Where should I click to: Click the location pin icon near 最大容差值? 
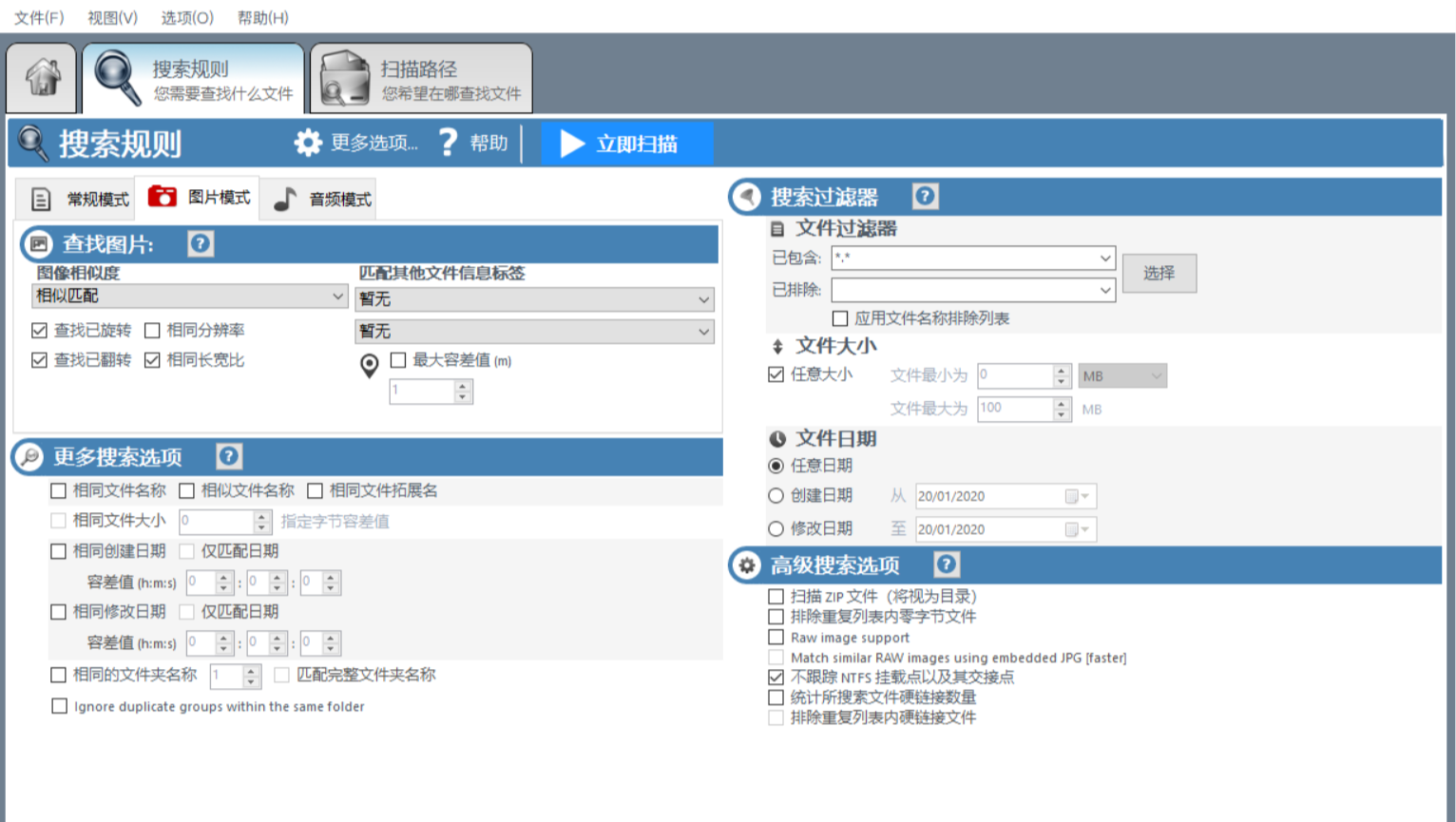[369, 367]
